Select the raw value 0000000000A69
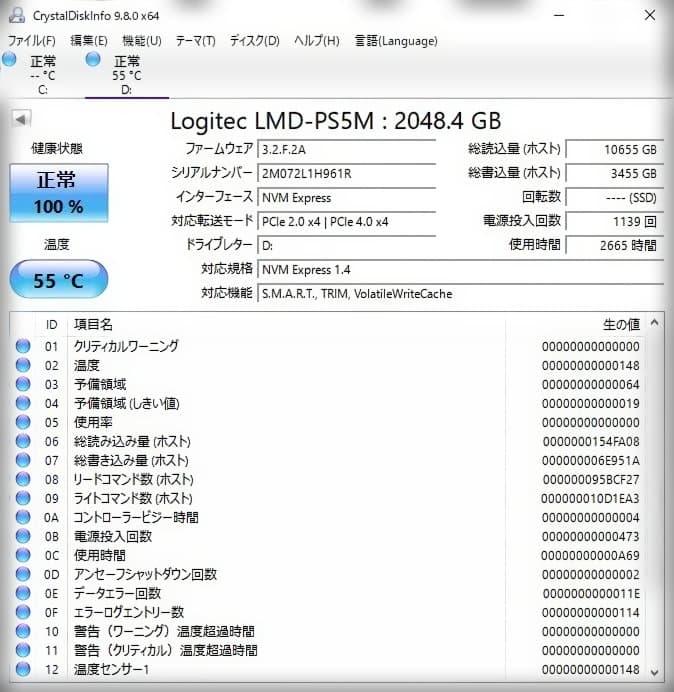Image resolution: width=674 pixels, height=692 pixels. click(x=591, y=555)
